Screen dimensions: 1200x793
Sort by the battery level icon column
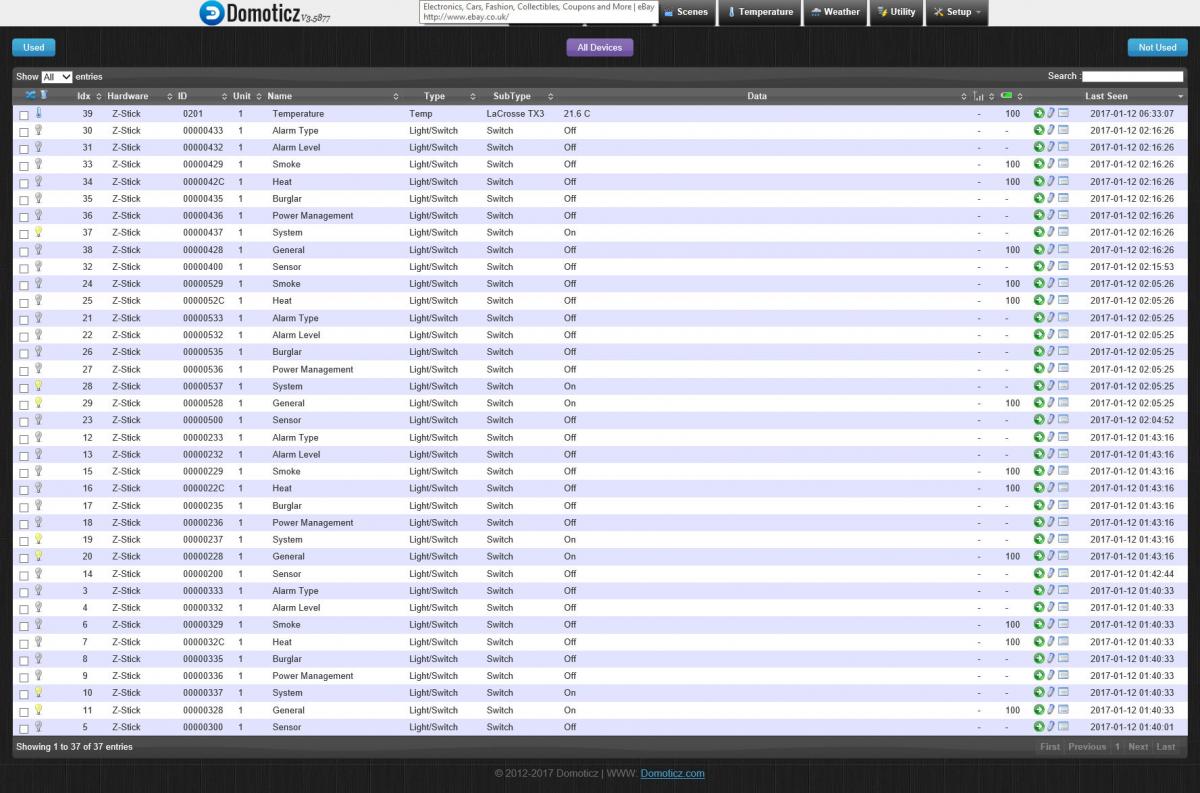(x=1006, y=96)
